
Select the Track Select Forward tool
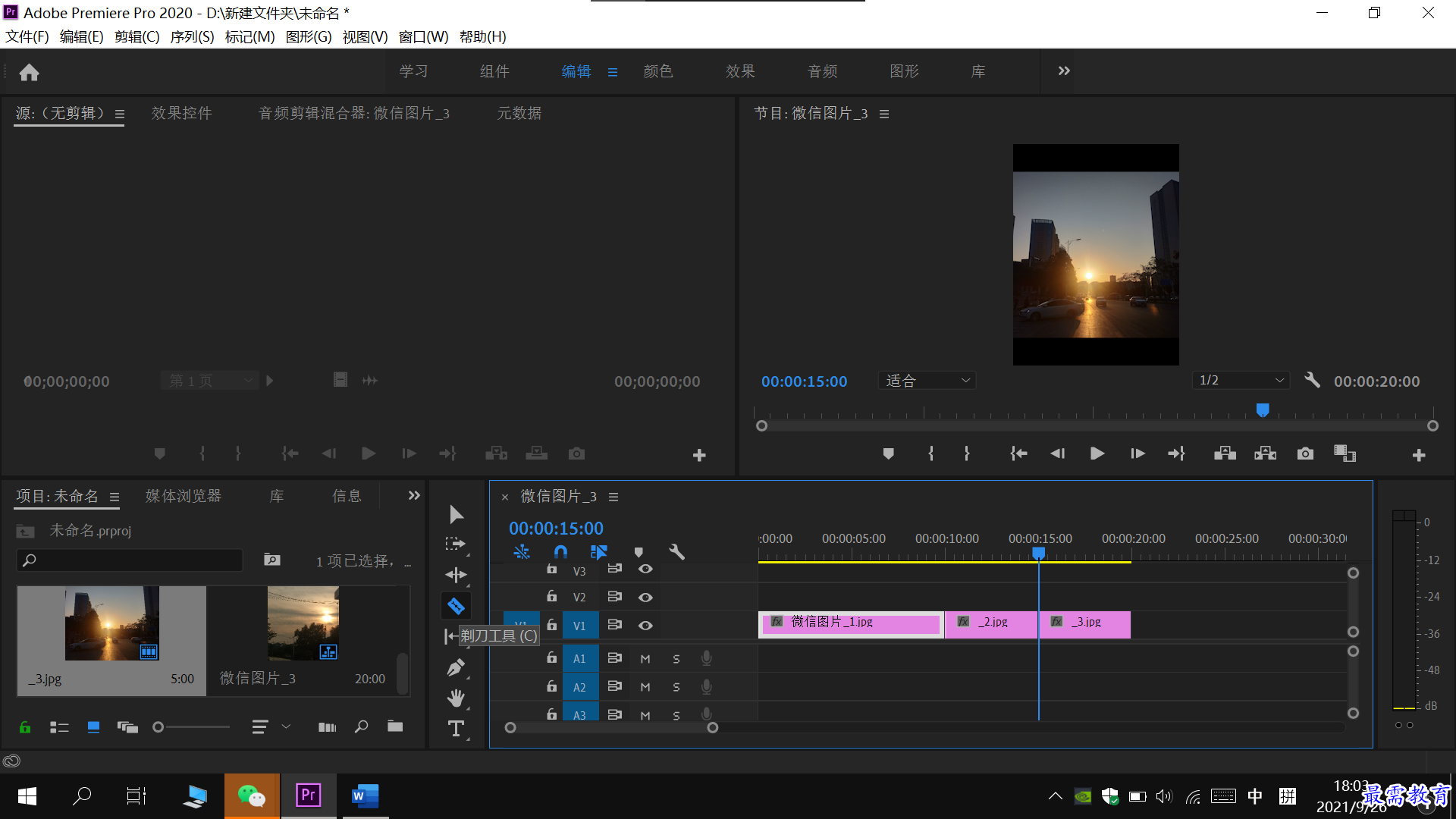pos(456,544)
